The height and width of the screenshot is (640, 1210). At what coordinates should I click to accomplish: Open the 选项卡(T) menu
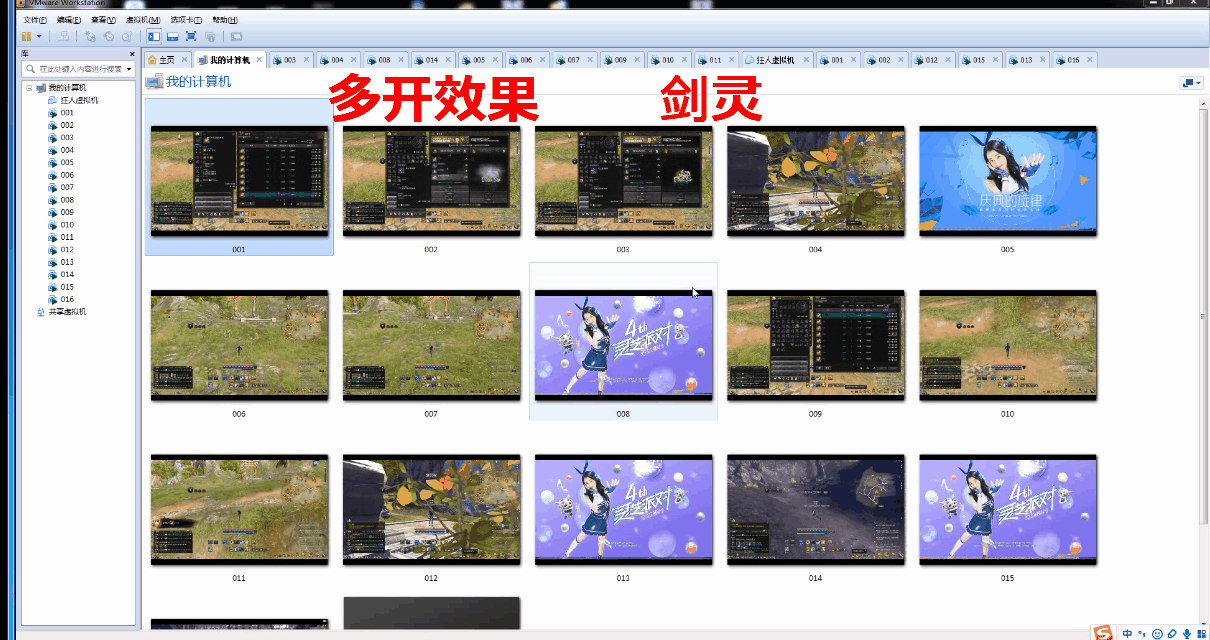[186, 20]
